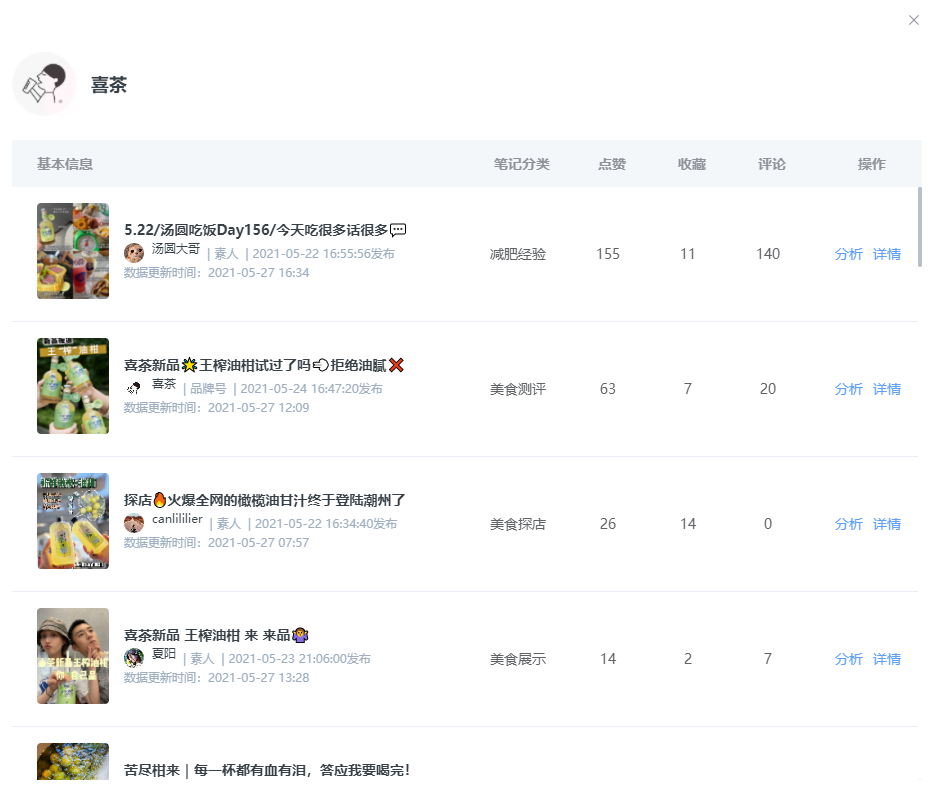
Task: Click 汤圆大哥 author avatar
Action: coord(134,253)
